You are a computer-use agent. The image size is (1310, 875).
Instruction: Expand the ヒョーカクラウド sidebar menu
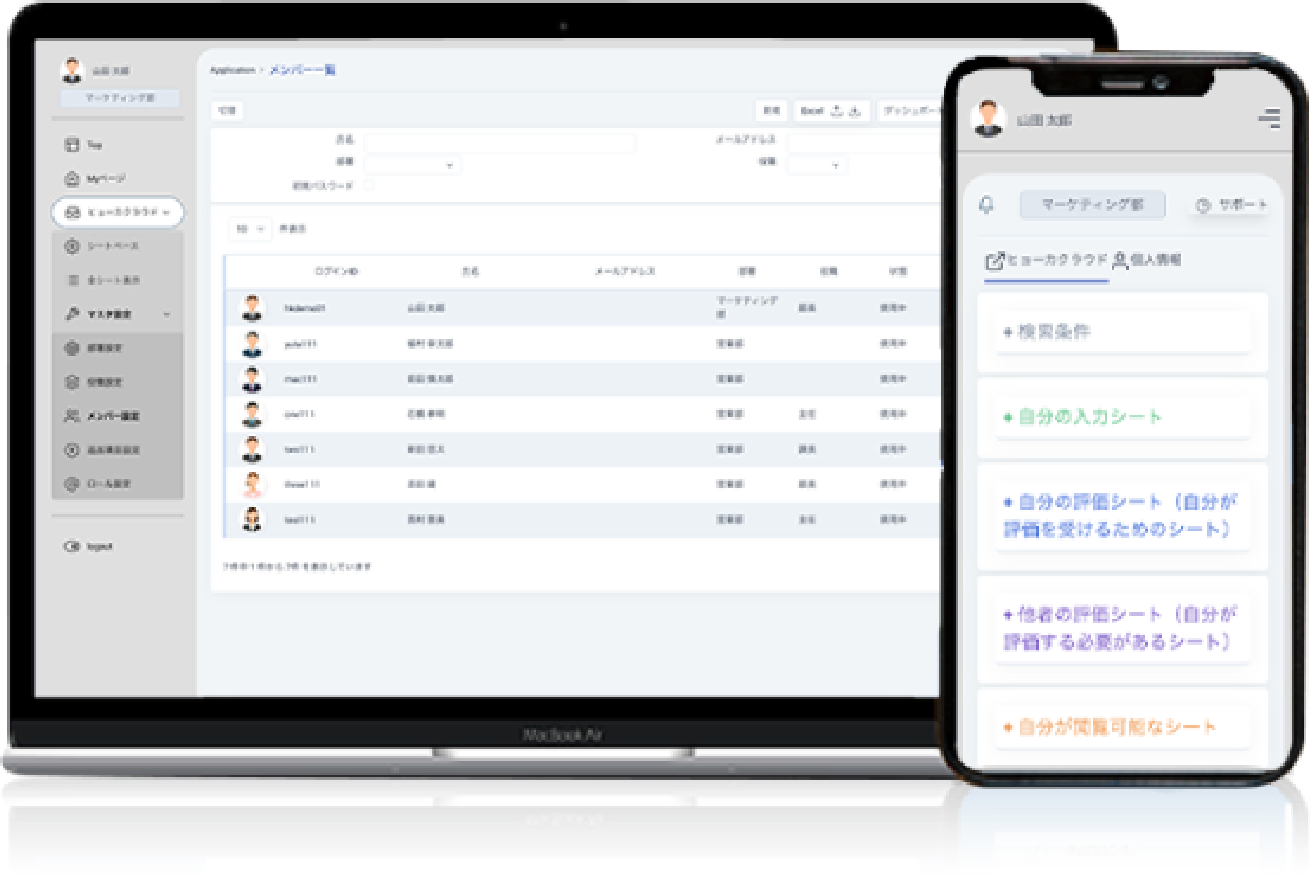(x=117, y=211)
